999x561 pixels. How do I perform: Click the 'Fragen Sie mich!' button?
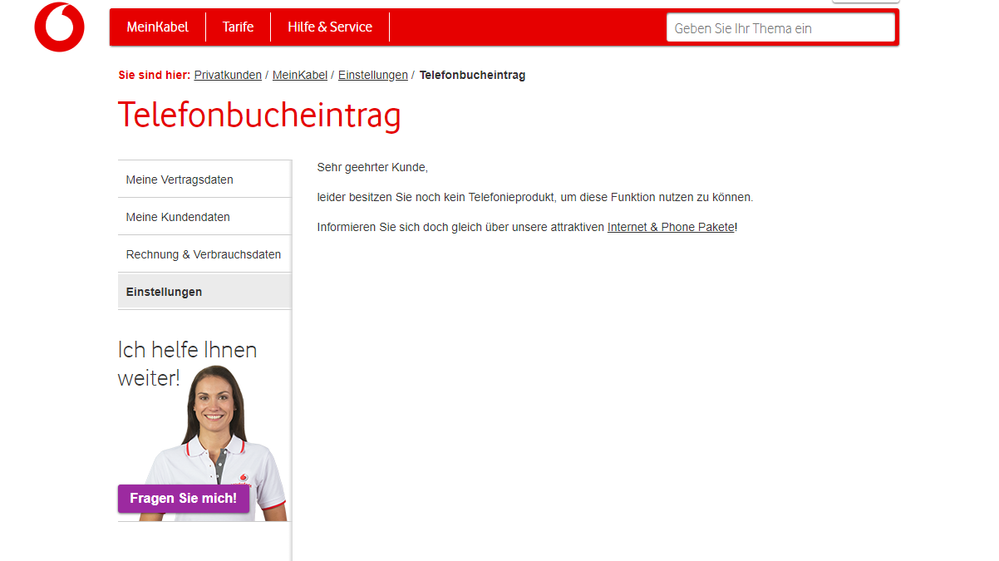point(183,499)
